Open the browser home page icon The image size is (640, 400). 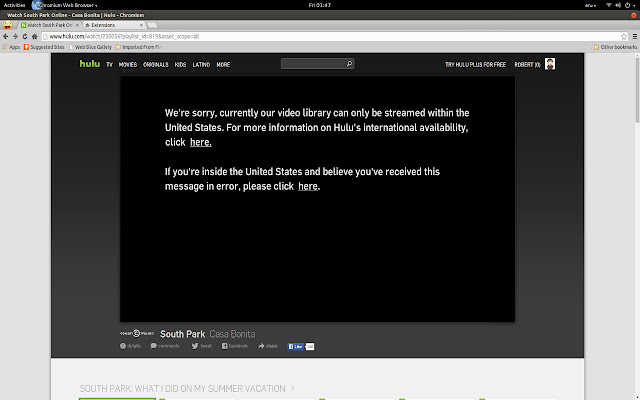[35, 36]
